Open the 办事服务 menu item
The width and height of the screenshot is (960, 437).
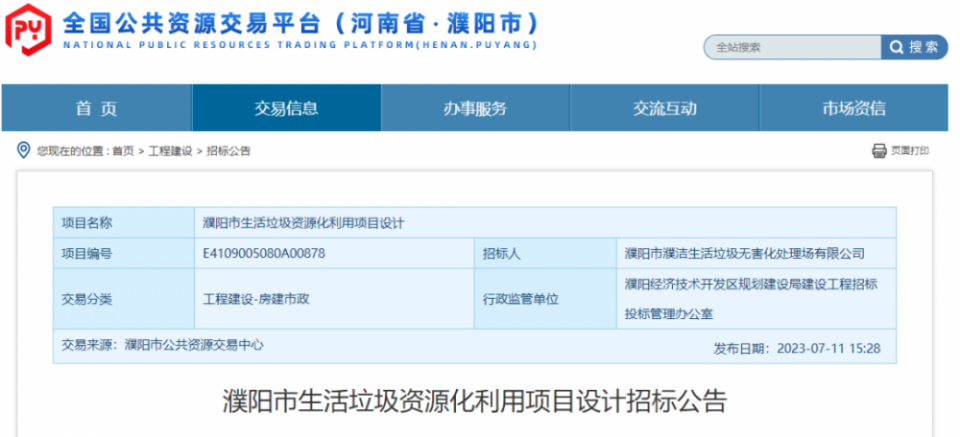(x=475, y=109)
